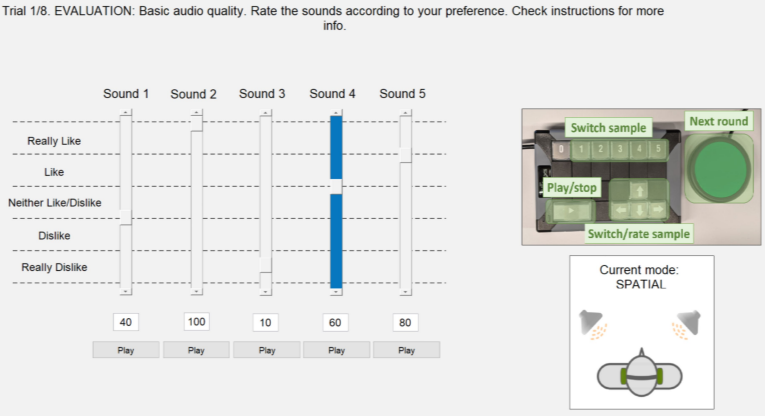Click the listener head icon in spatial diagram
Image resolution: width=765 pixels, height=416 pixels.
(x=640, y=375)
